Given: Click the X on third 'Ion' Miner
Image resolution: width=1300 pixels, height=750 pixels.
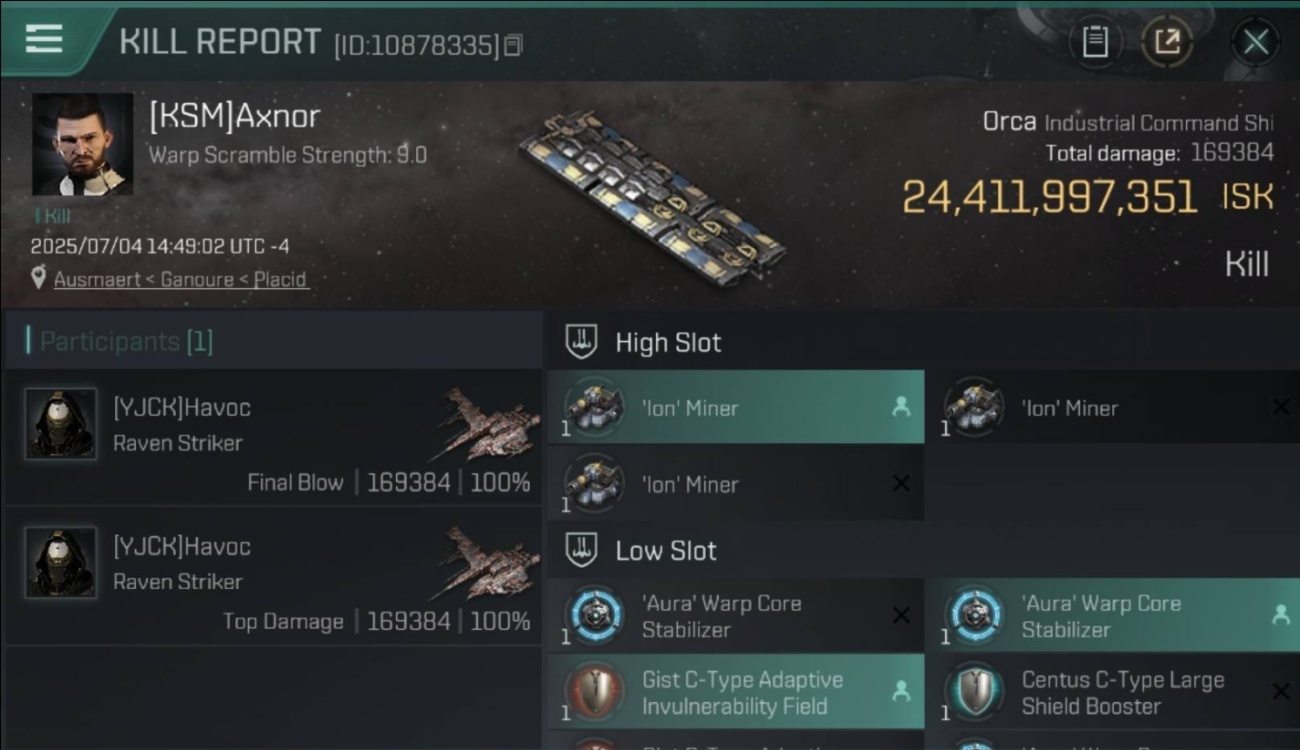Looking at the screenshot, I should pos(901,483).
